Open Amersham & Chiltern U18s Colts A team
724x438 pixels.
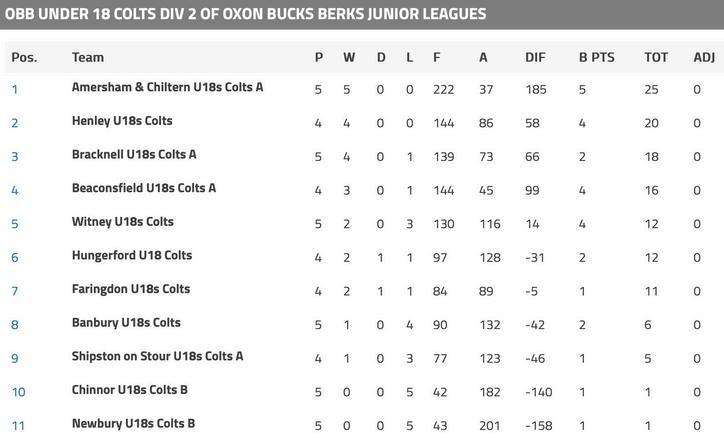167,88
